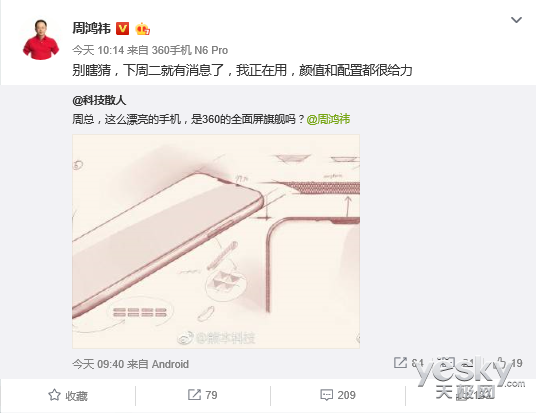Click the Android source link of repost

coord(170,364)
